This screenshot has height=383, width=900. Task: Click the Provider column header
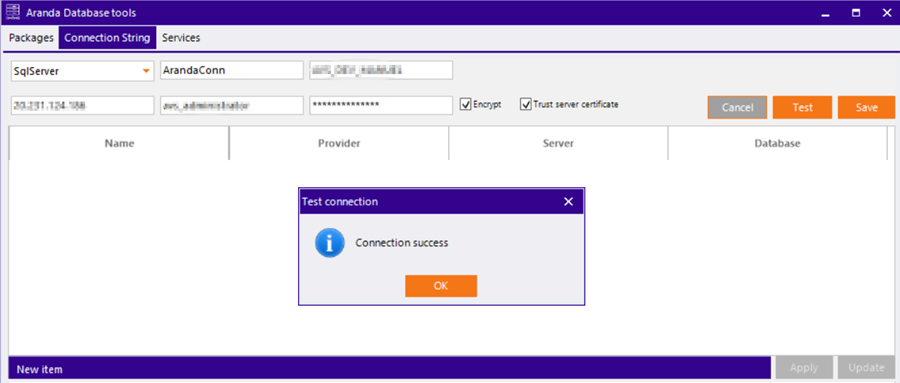[x=339, y=144]
